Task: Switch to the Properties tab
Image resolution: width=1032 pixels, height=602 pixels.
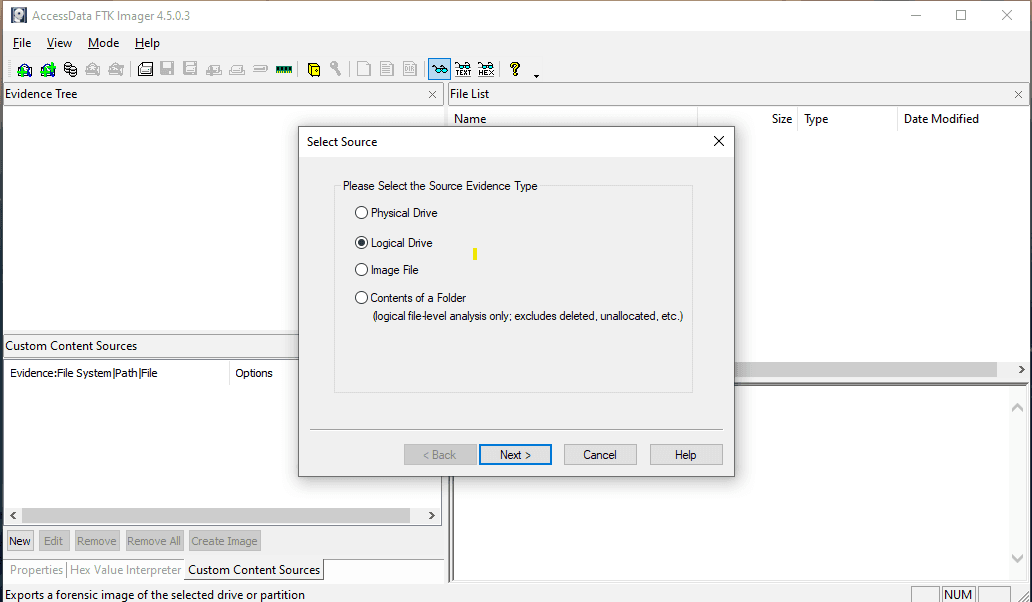Action: coord(36,570)
